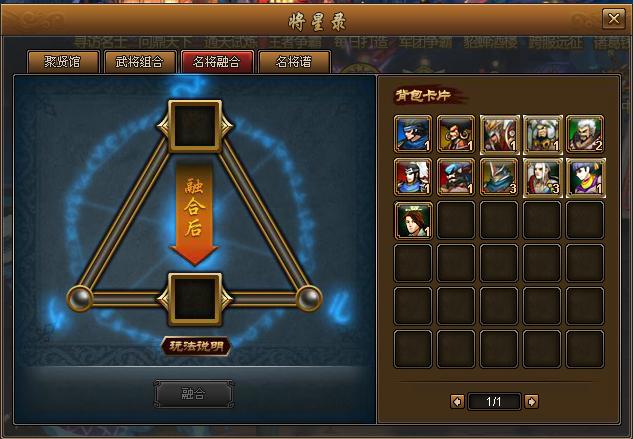Viewport: 633px width, 439px height.
Task: Go to next card page arrow
Action: click(x=531, y=401)
